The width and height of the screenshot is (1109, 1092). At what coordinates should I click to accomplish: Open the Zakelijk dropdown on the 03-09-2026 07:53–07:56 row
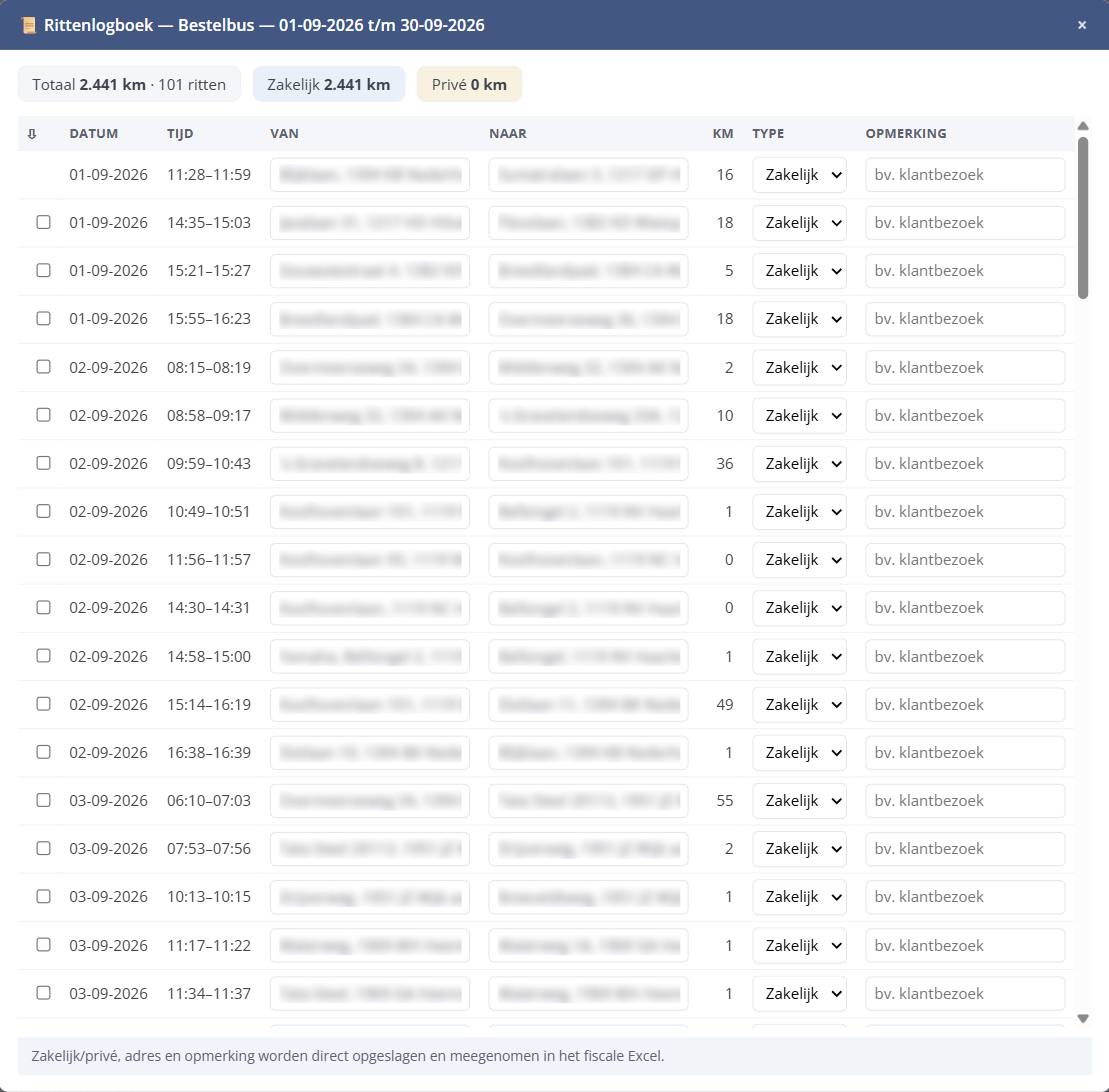click(799, 849)
